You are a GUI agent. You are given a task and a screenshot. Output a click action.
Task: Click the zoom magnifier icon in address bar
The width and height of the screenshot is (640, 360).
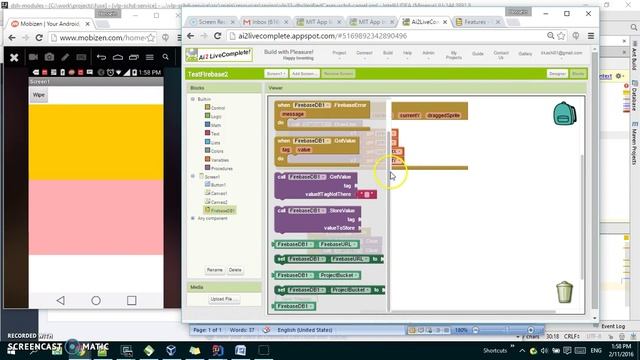point(551,36)
